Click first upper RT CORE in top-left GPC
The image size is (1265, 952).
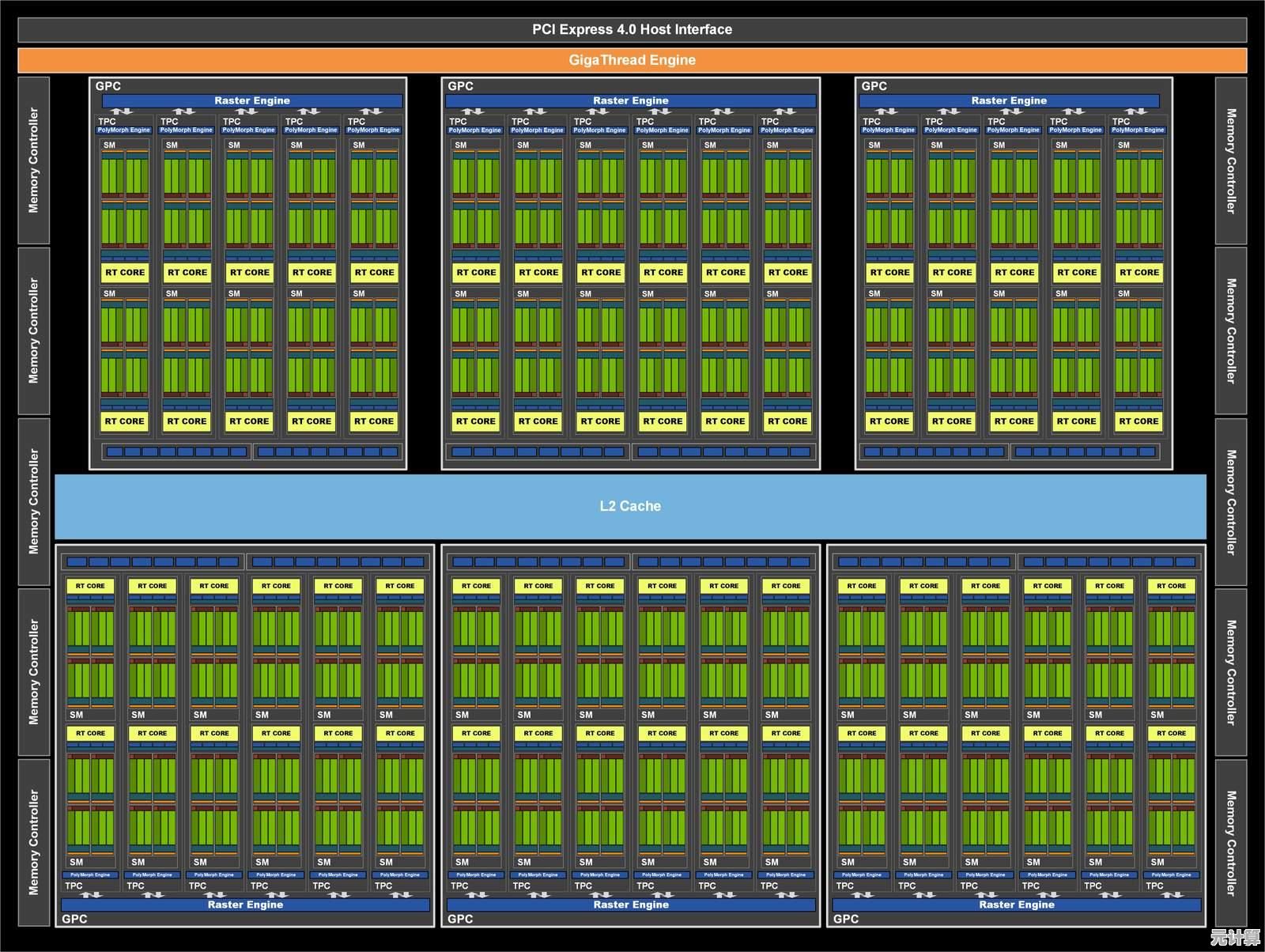[x=125, y=273]
